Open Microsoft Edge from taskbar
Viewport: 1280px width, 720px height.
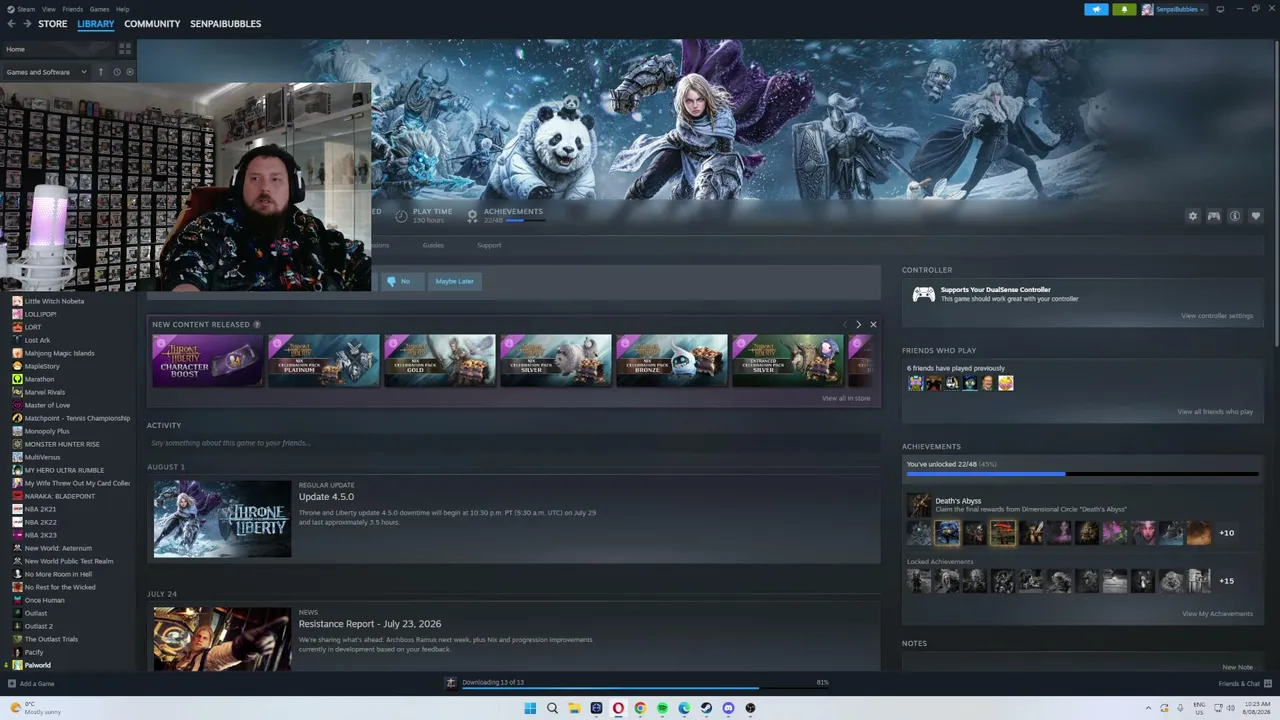coord(684,708)
